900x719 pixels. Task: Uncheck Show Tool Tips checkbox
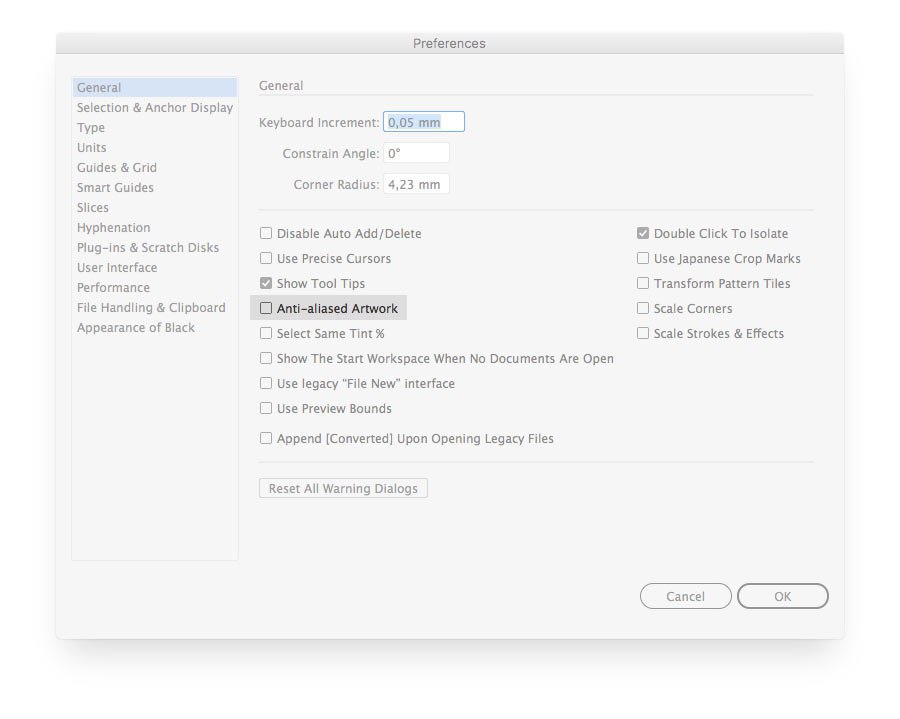(x=266, y=283)
